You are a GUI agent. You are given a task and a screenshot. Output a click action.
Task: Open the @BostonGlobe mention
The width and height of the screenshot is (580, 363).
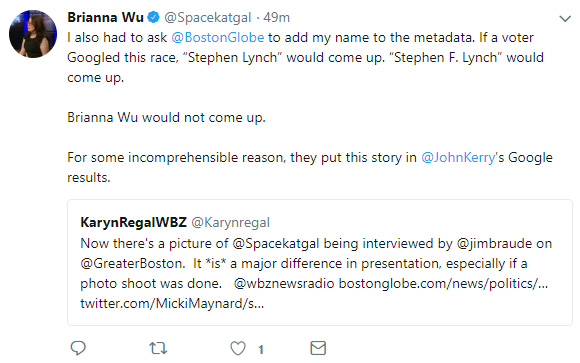(x=218, y=37)
